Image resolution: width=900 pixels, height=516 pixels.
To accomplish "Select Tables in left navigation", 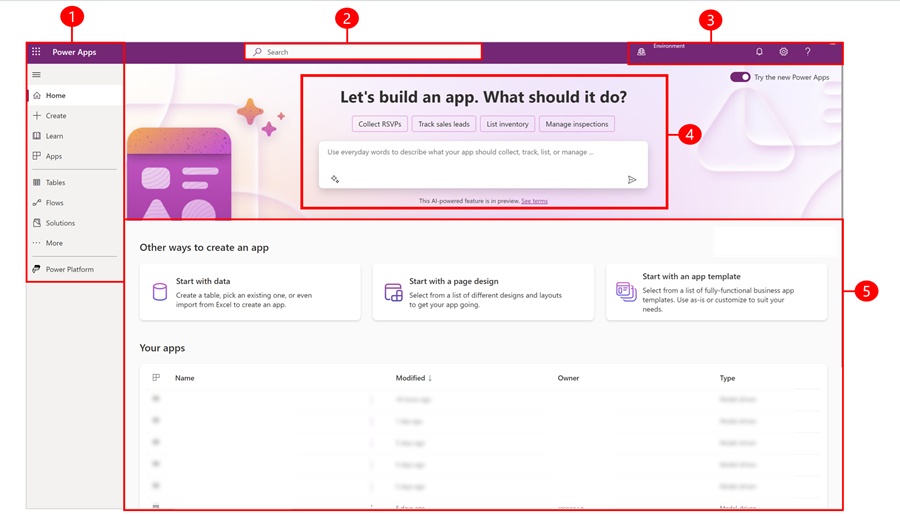I will click(75, 183).
